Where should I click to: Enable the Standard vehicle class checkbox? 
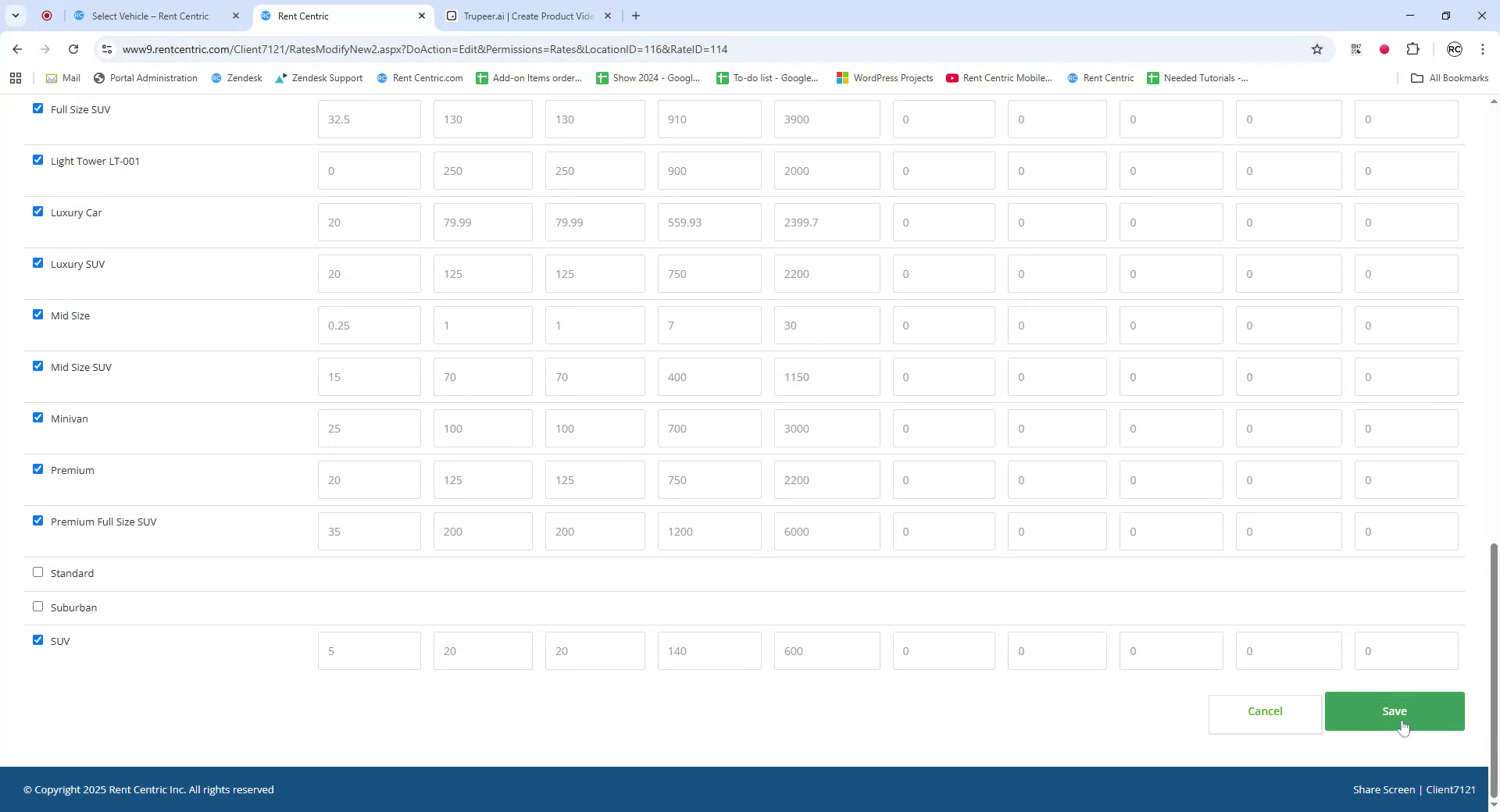(37, 572)
